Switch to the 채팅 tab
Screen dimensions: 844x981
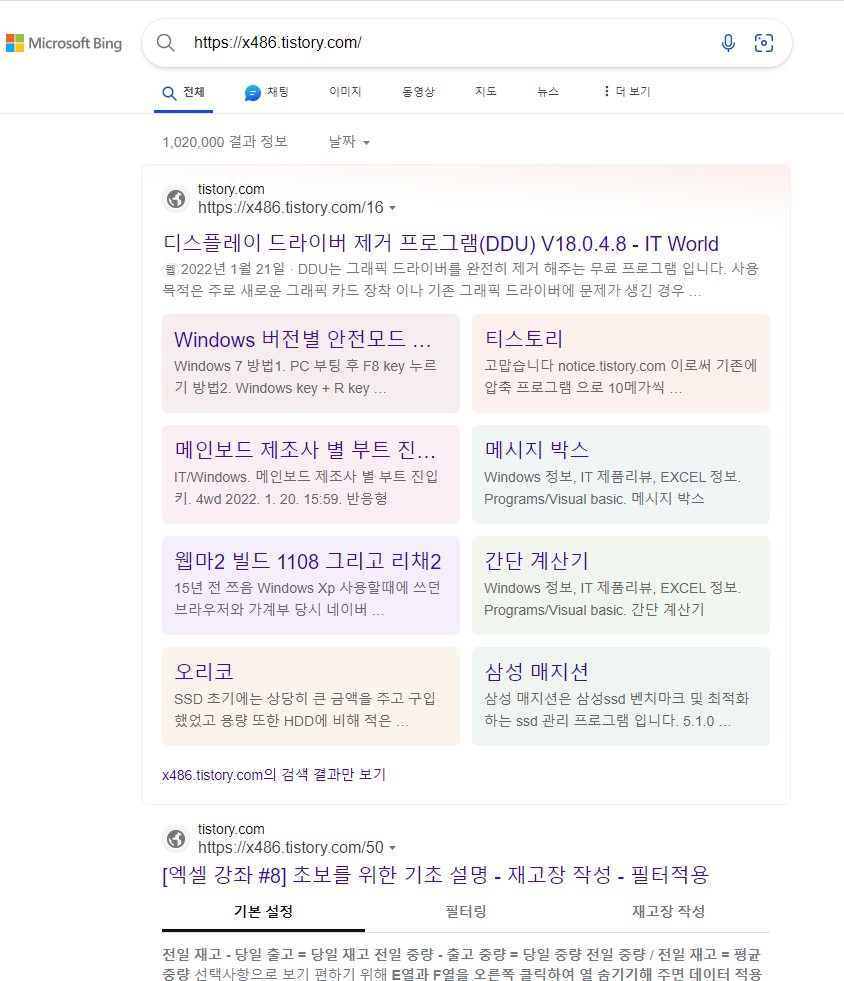pyautogui.click(x=267, y=93)
